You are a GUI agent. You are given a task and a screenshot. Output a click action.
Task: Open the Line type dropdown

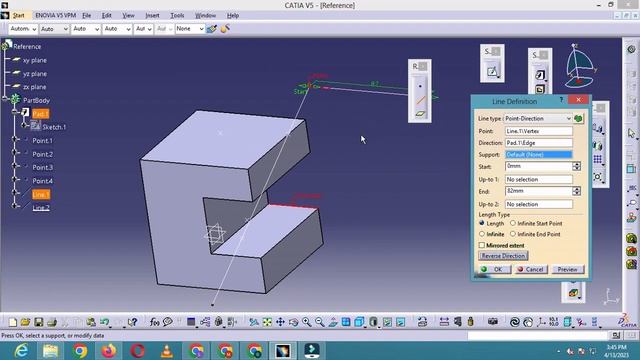538,118
